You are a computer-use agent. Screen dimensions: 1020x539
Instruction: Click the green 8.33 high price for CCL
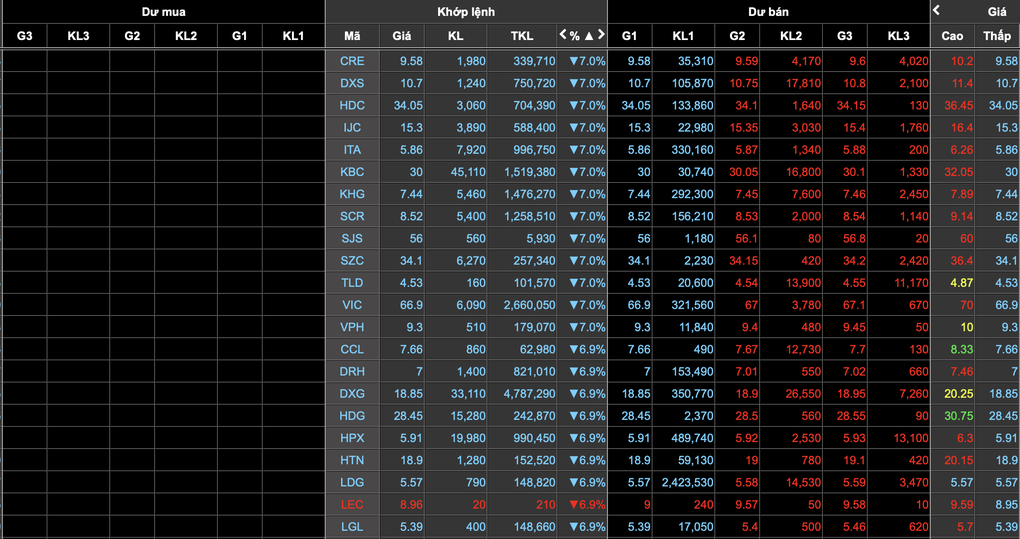tap(961, 349)
